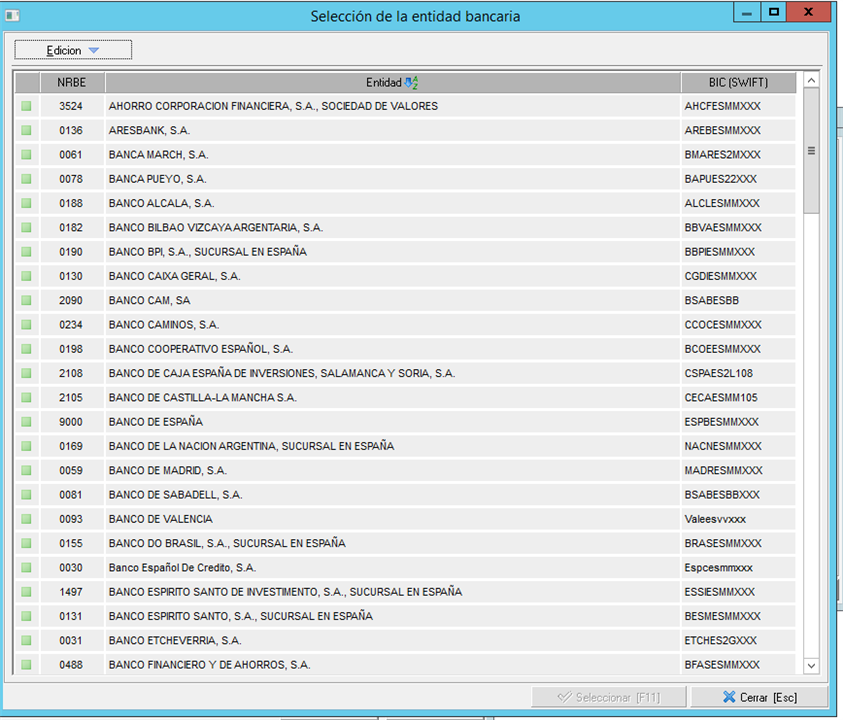Screen dimensions: 843x720
Task: Click the green icon beside BANCO CAM, SA
Action: pyautogui.click(x=26, y=300)
